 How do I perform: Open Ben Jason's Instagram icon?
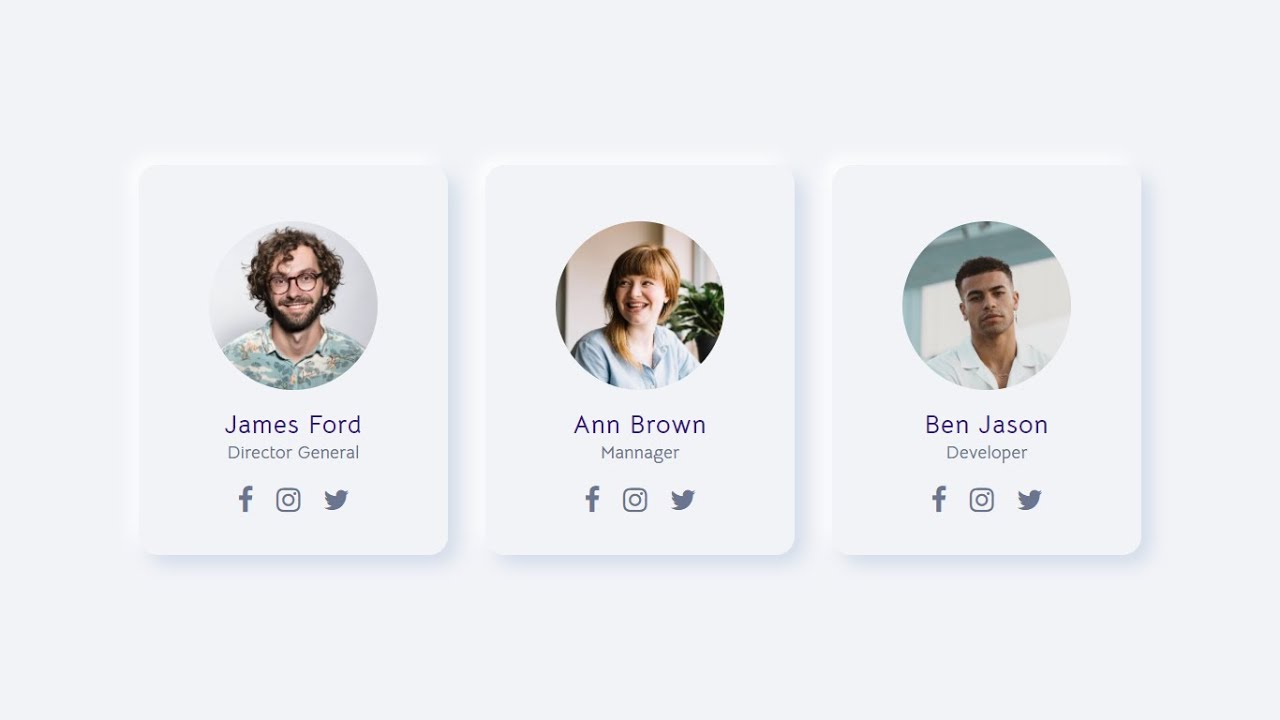982,500
